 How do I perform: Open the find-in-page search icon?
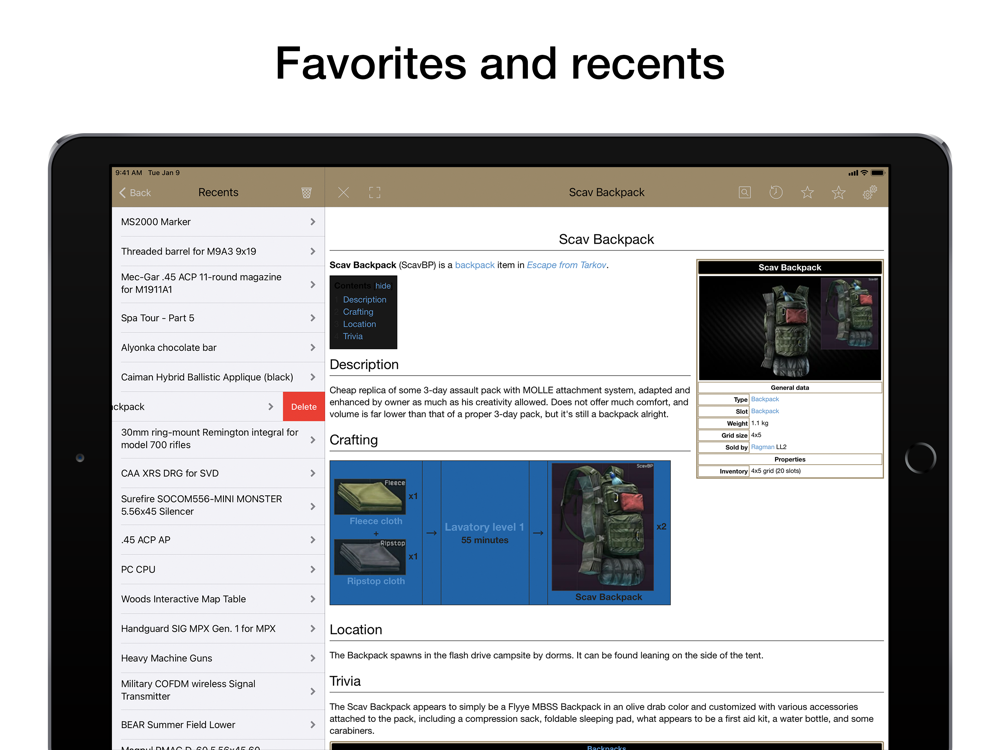[744, 192]
